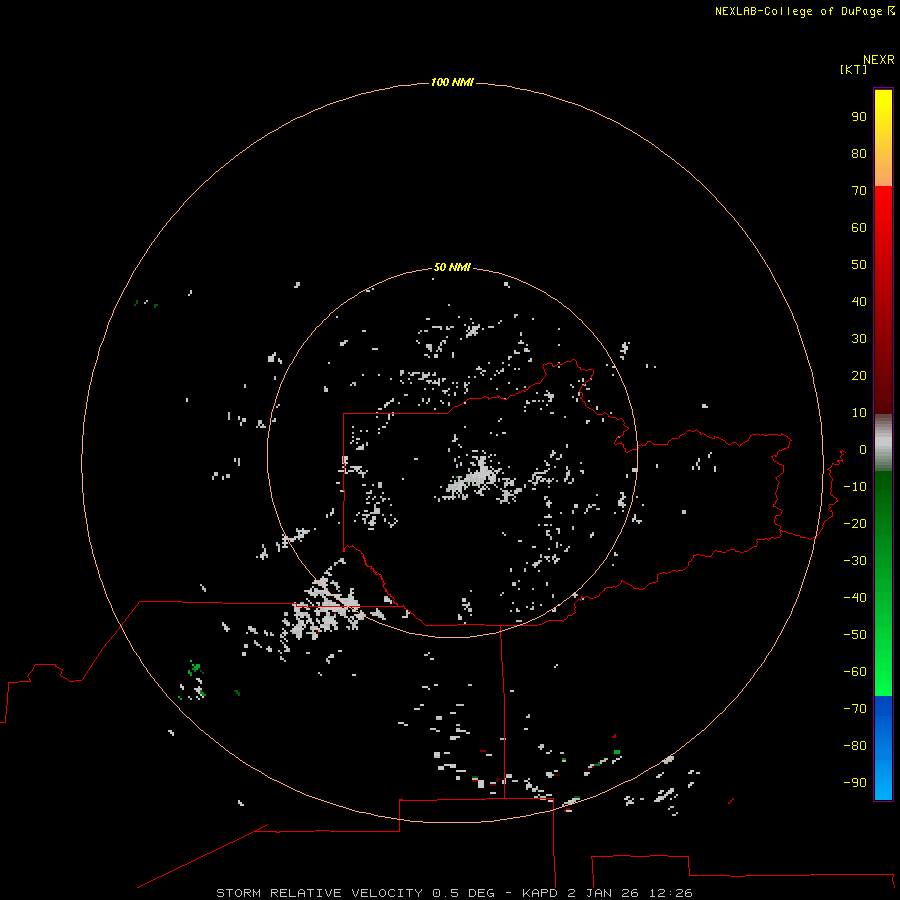900x900 pixels.
Task: Select the 100 NMI range ring label
Action: pyautogui.click(x=452, y=82)
